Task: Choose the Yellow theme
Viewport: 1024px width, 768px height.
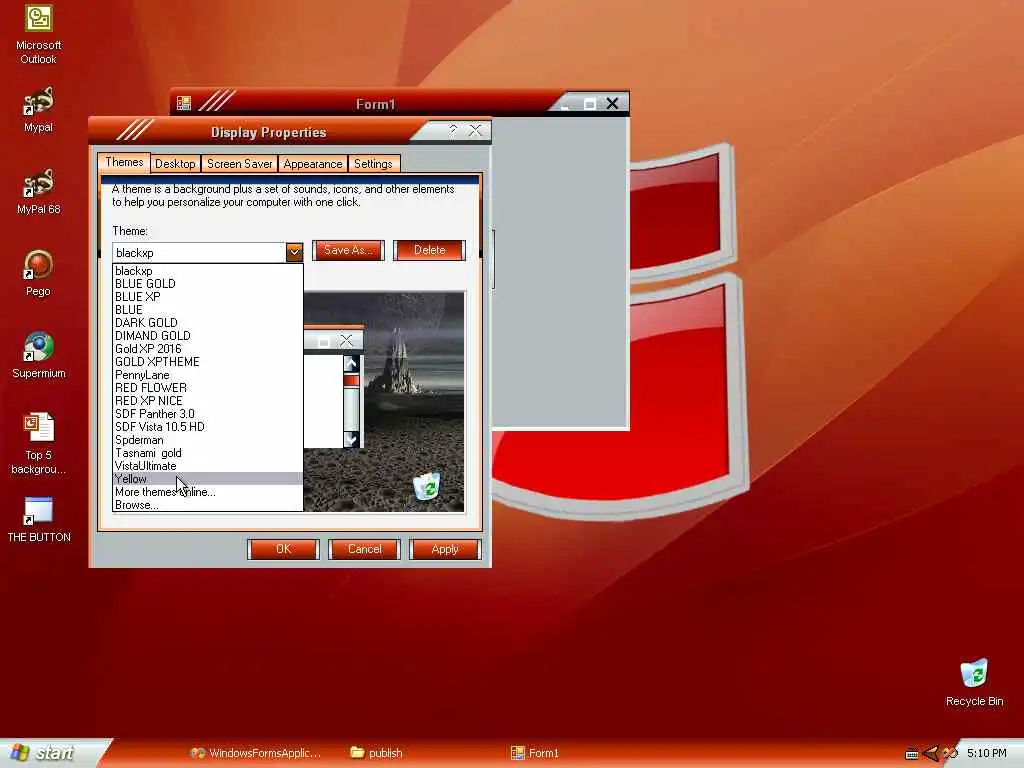Action: (x=208, y=479)
